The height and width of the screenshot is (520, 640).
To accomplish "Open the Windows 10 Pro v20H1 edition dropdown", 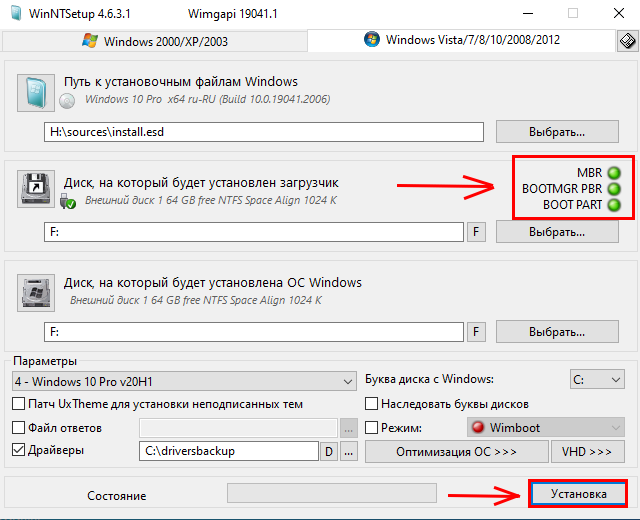I will pos(184,381).
